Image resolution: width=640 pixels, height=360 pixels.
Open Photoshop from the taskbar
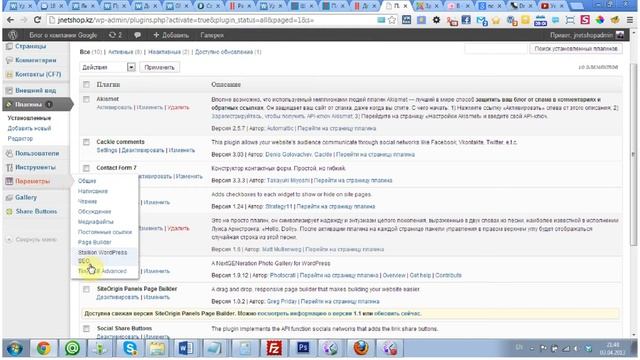tap(303, 349)
